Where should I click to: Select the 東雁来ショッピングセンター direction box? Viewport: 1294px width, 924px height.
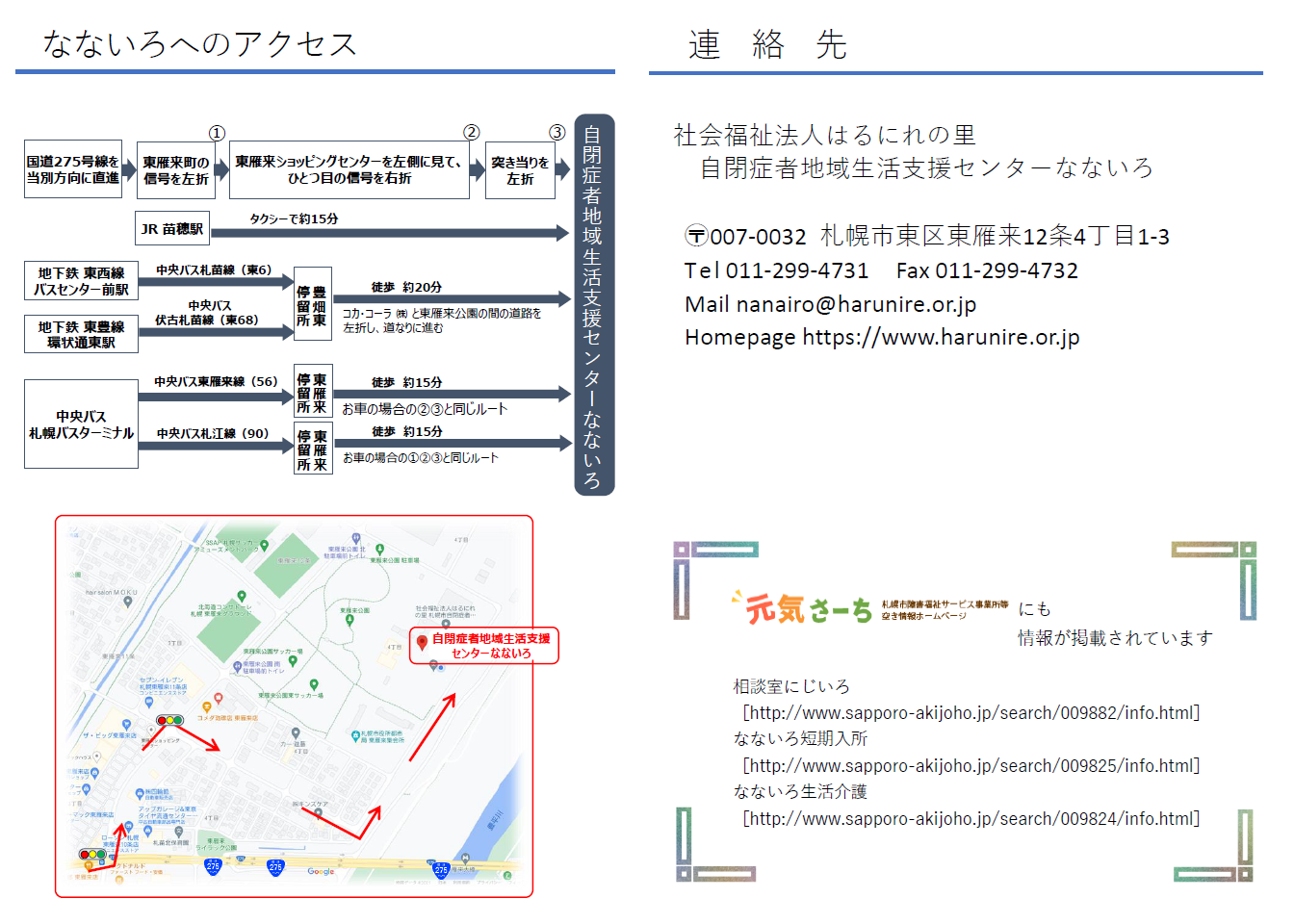pos(349,170)
